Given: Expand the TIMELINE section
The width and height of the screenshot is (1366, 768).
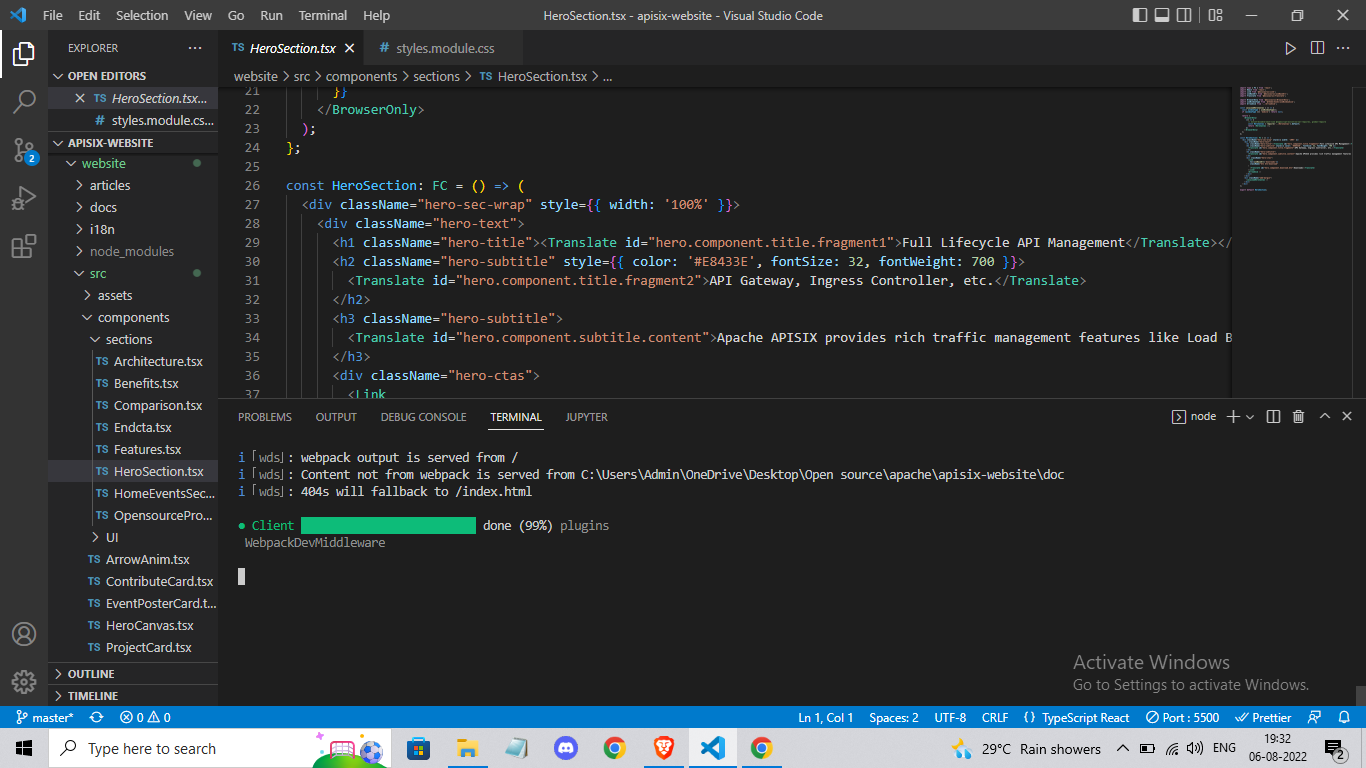Looking at the screenshot, I should point(133,696).
